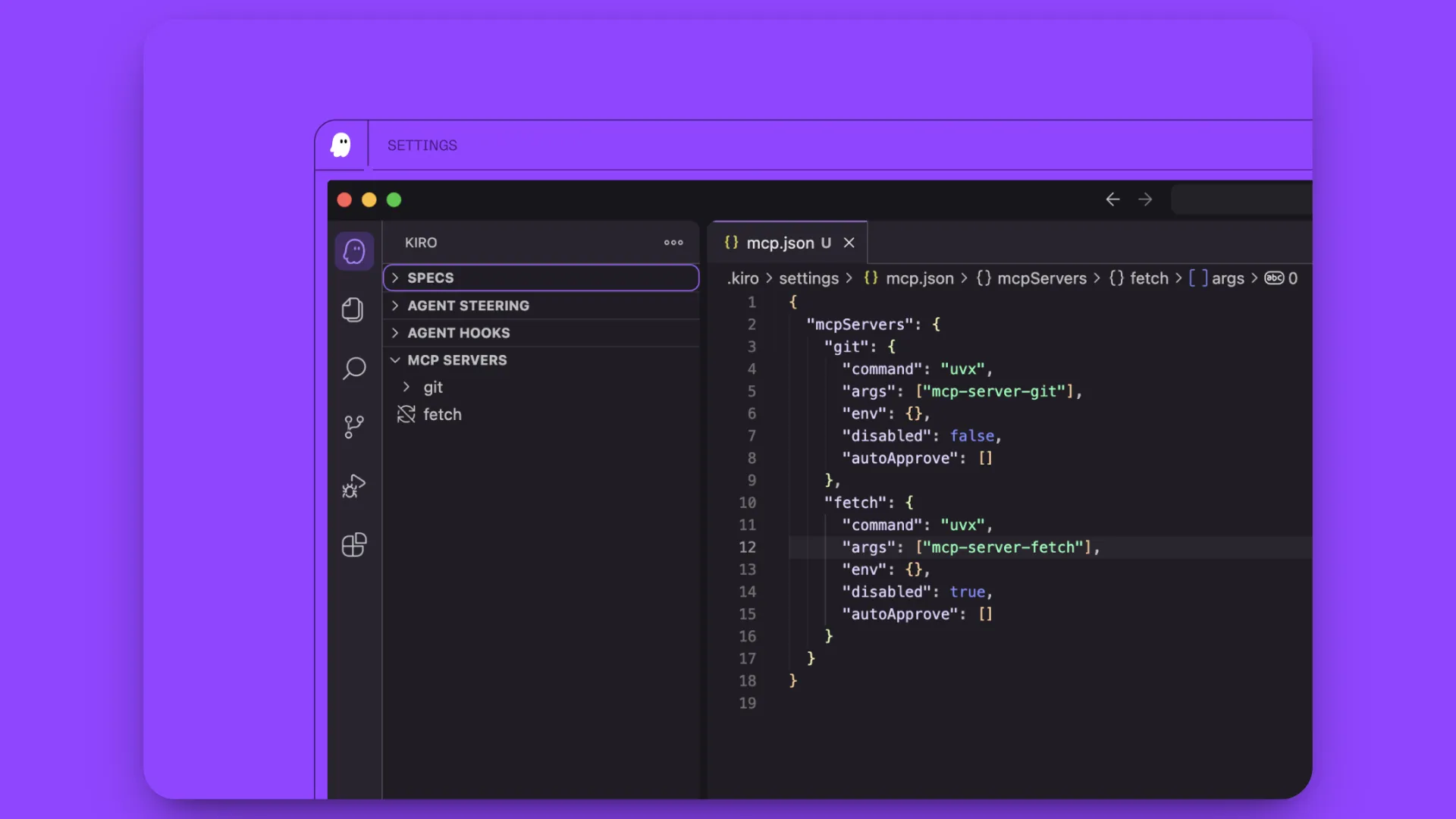The image size is (1456, 819).
Task: Click the disabled fetch server icon
Action: (x=406, y=414)
